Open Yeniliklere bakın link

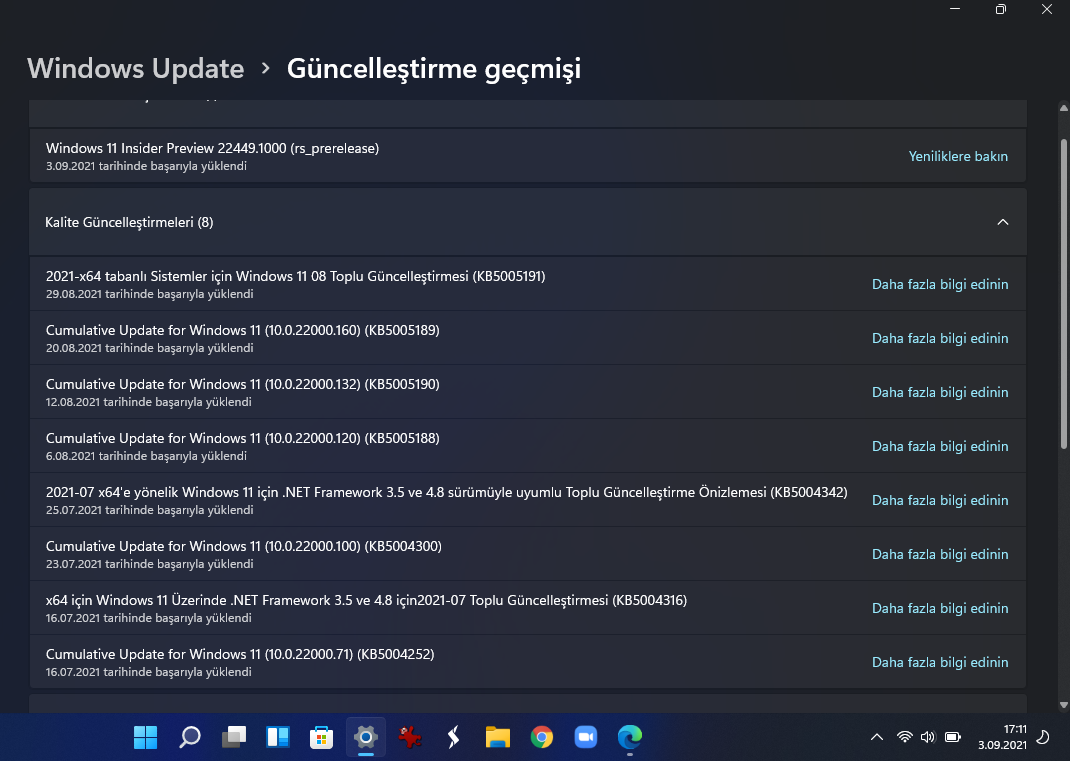958,156
